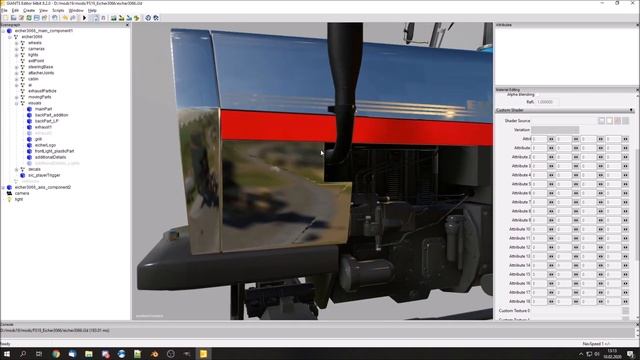Open the Variation dropdown
The width and height of the screenshot is (640, 360).
click(x=555, y=130)
